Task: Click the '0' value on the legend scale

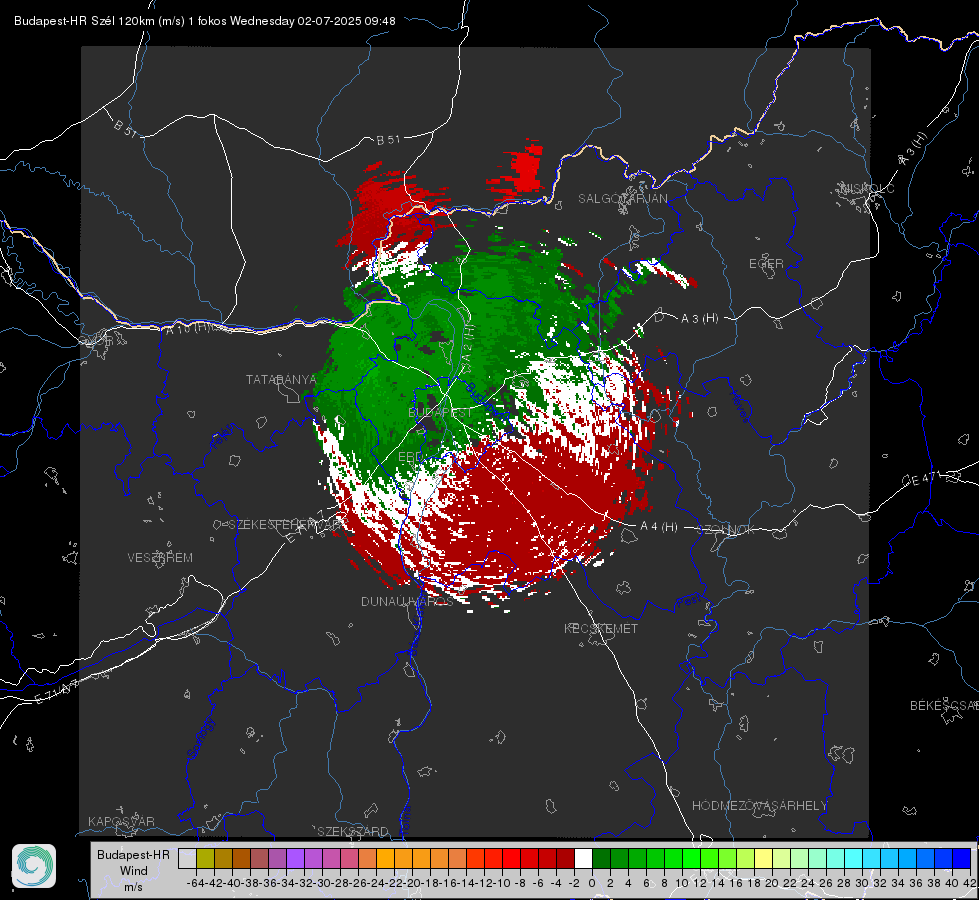Action: pyautogui.click(x=592, y=883)
